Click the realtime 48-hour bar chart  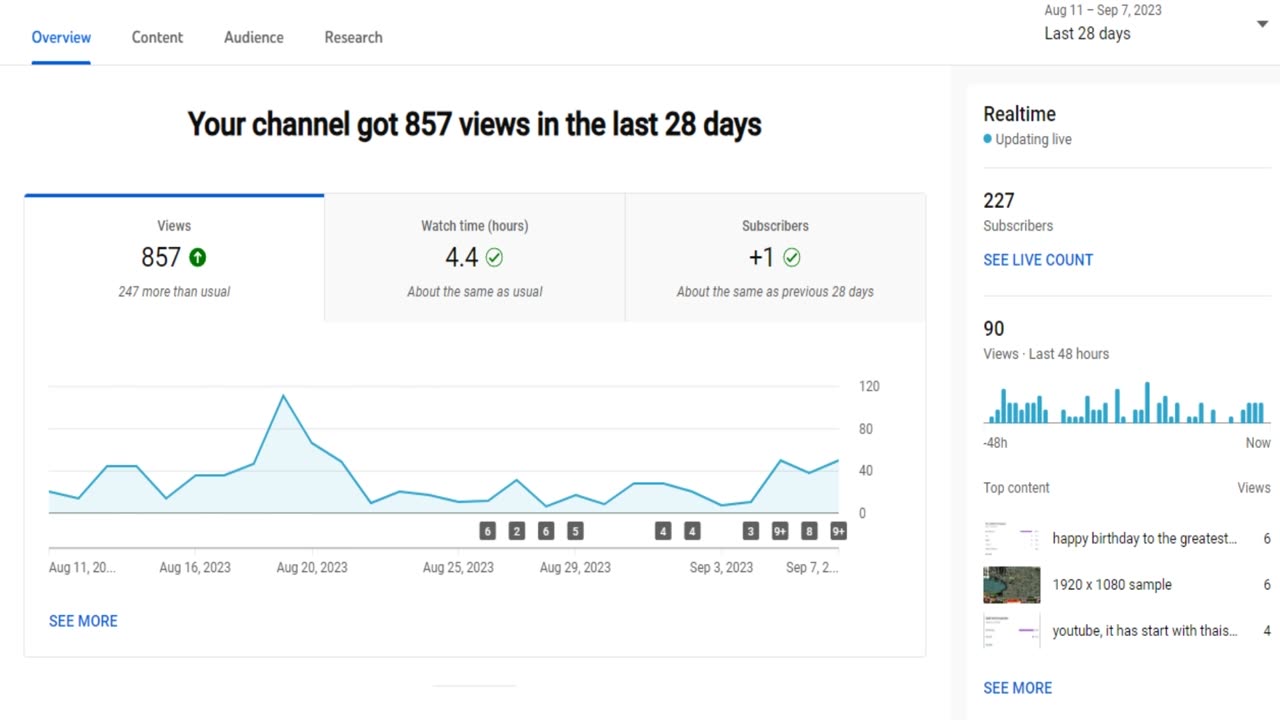[1127, 402]
